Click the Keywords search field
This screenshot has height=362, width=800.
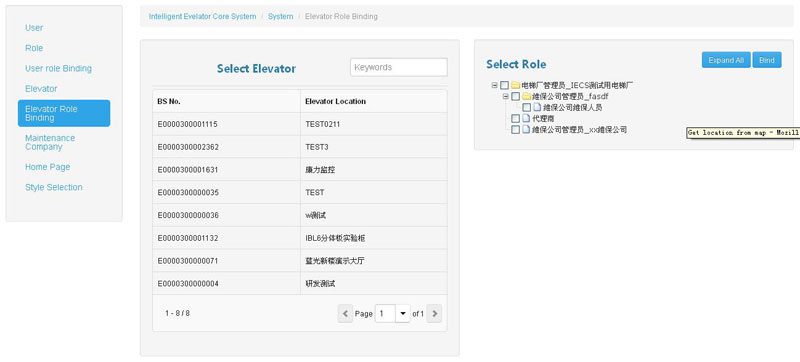(x=399, y=67)
